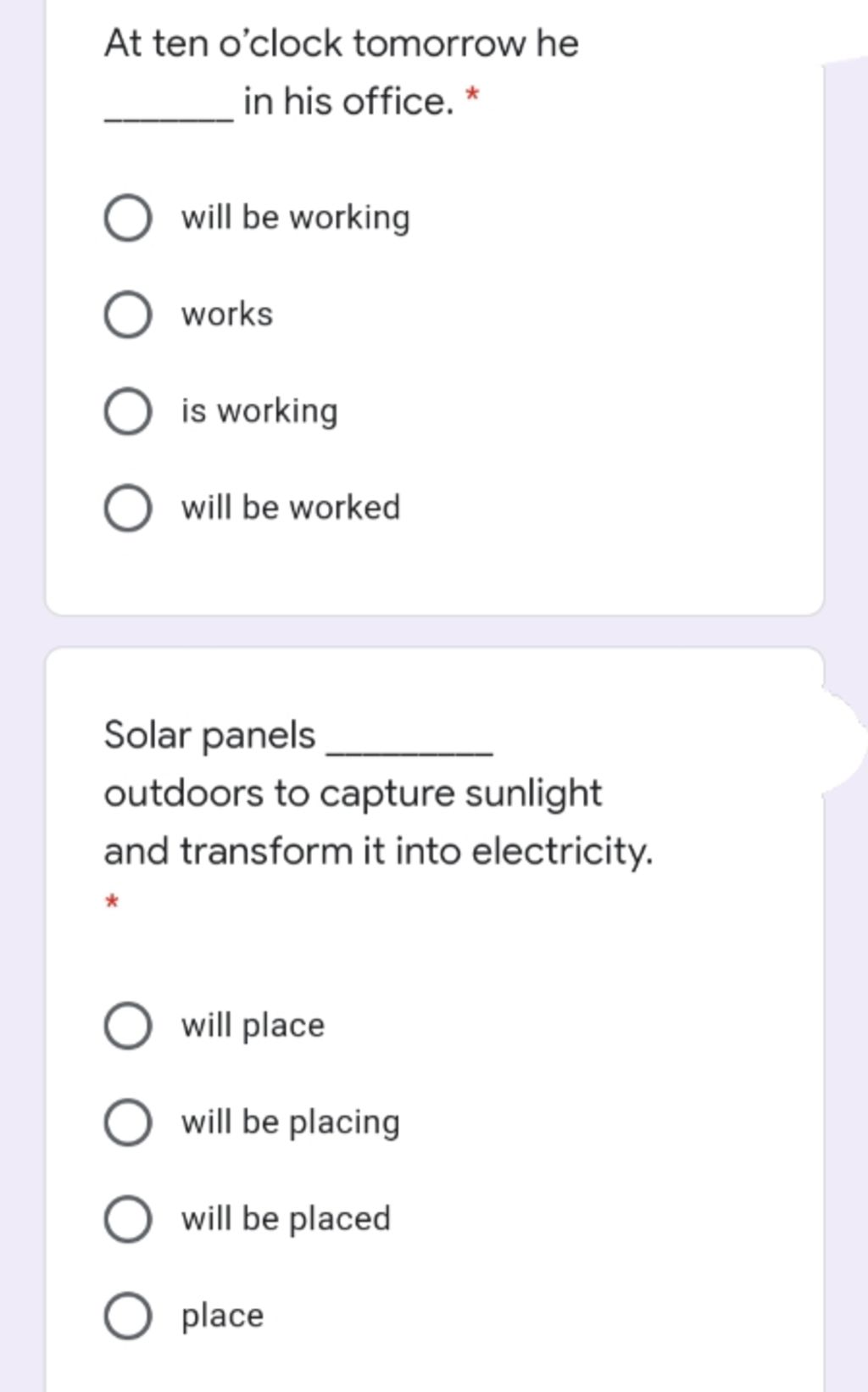Choose the "will be placing" radio circle

pyautogui.click(x=128, y=1122)
